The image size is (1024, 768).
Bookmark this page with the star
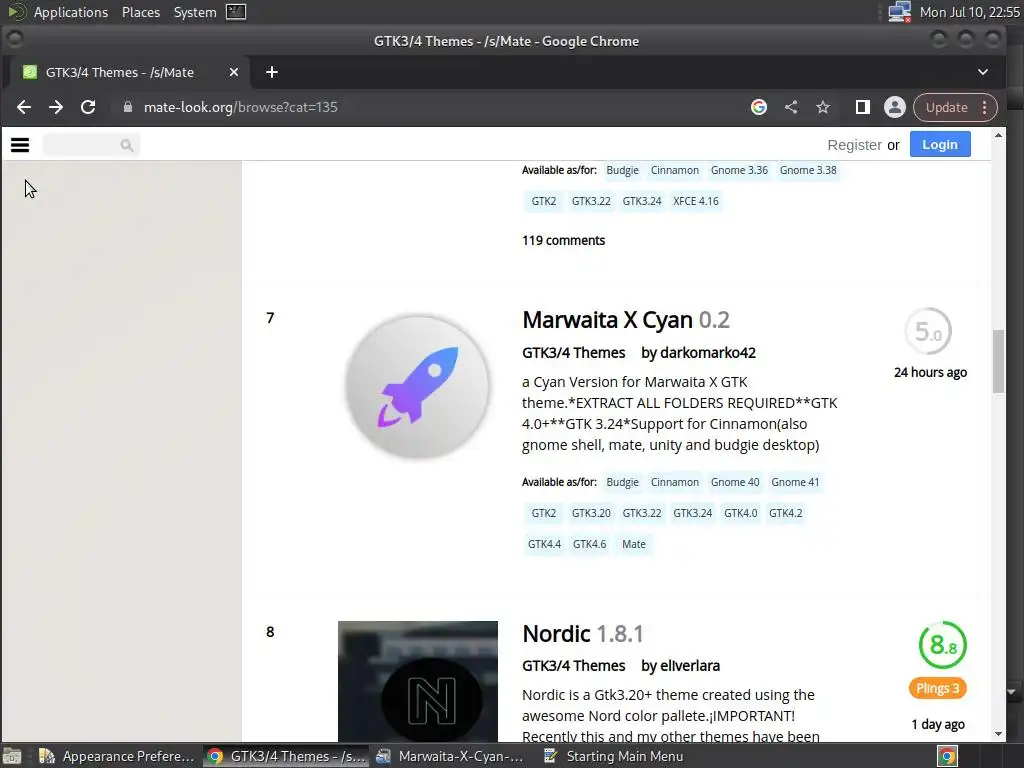[823, 107]
